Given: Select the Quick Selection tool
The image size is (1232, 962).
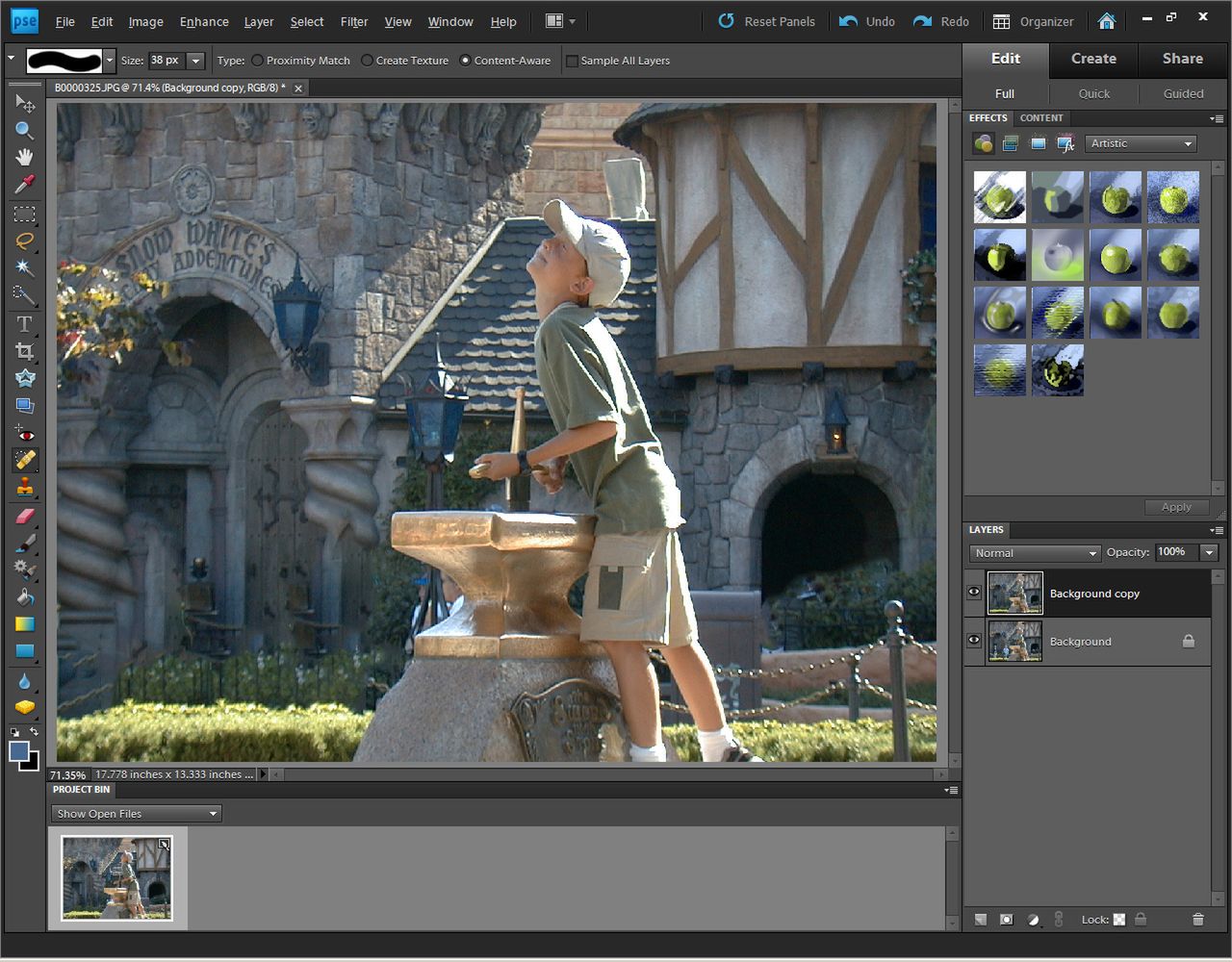Looking at the screenshot, I should click(x=24, y=294).
